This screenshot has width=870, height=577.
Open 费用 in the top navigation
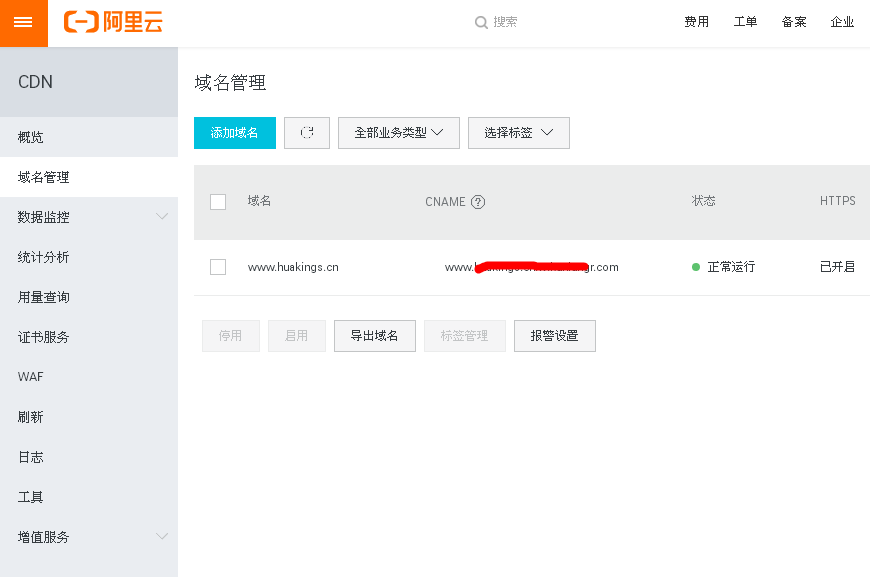(x=696, y=22)
